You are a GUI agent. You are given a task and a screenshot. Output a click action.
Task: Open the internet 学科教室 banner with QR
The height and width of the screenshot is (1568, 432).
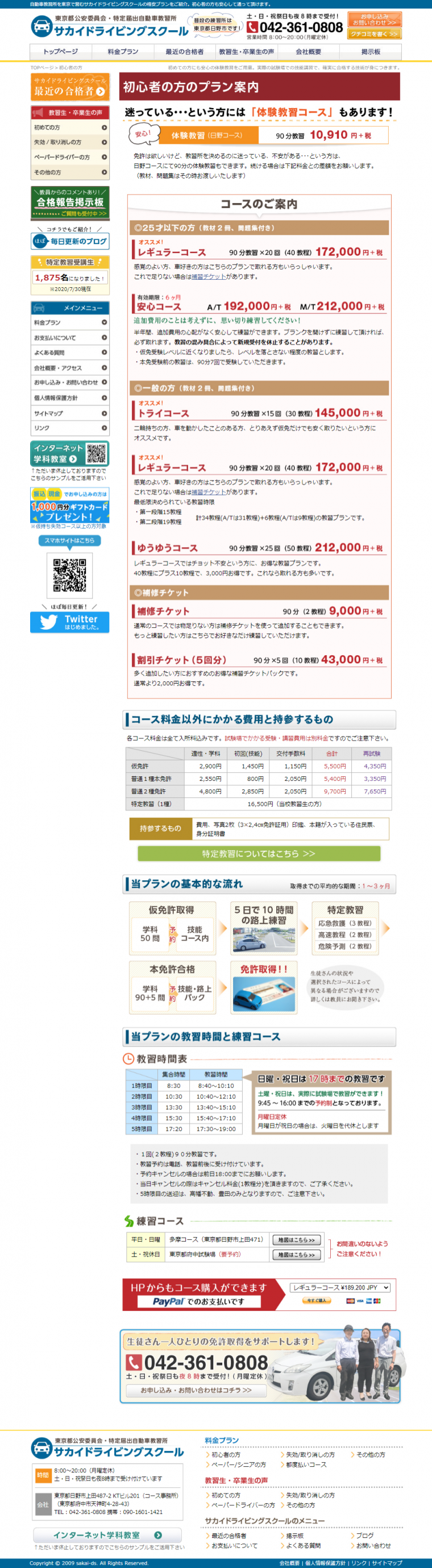coord(69,453)
